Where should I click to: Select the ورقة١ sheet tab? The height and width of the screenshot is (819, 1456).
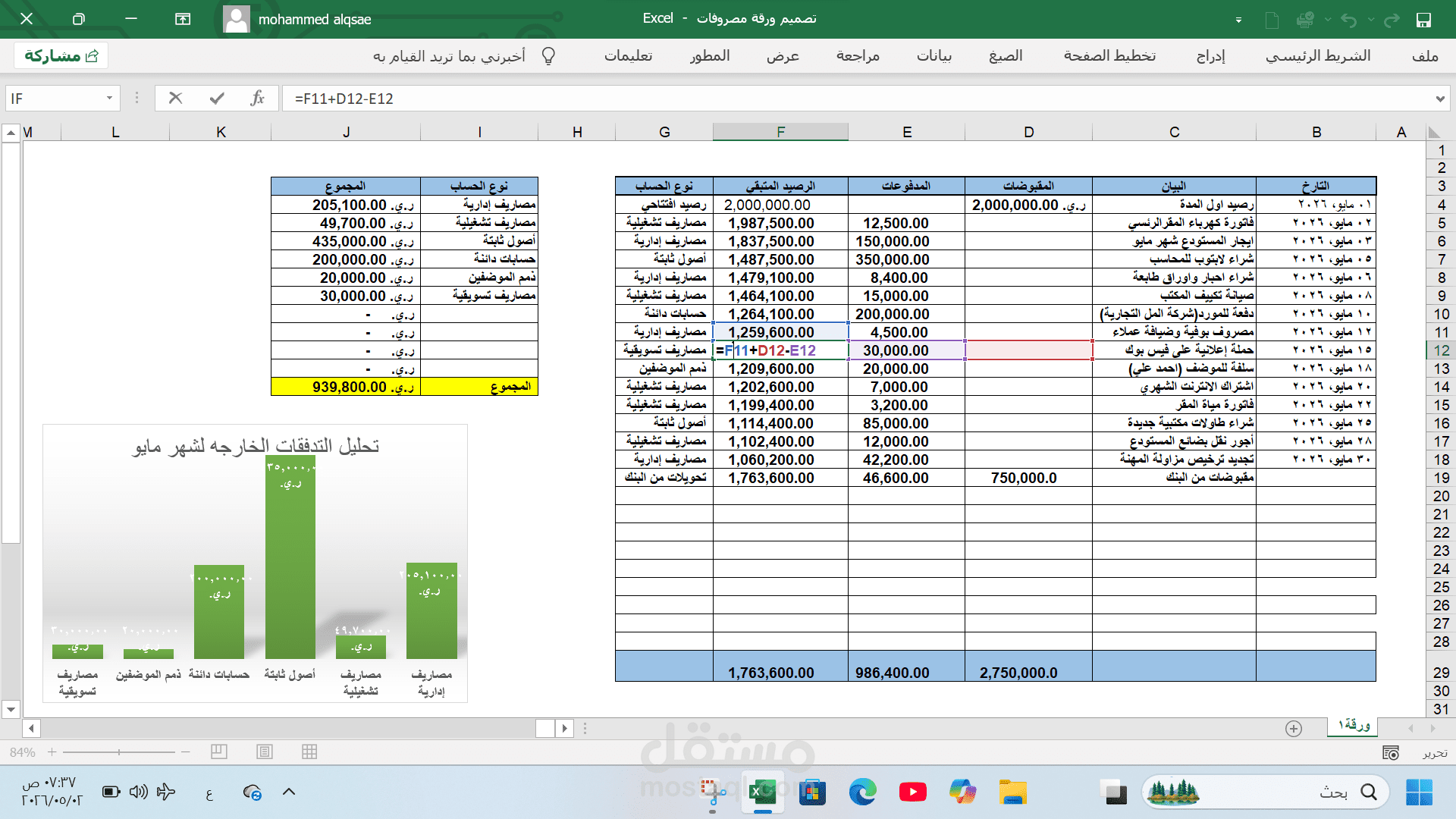pyautogui.click(x=1354, y=726)
